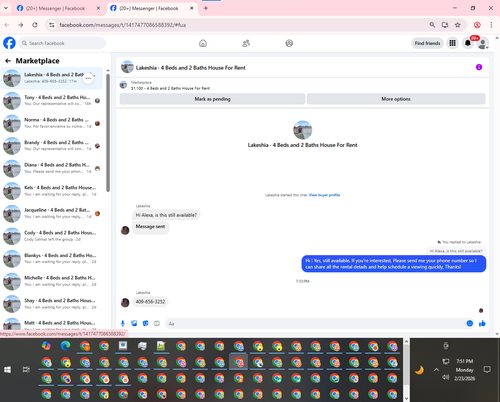This screenshot has width=500, height=402.
Task: Click the More options button
Action: click(396, 99)
